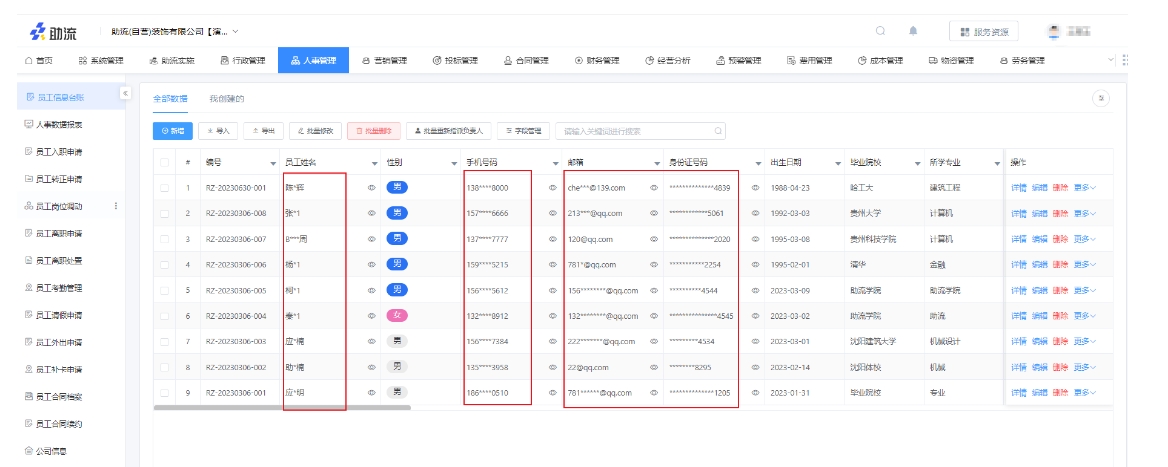Reveal phone number for row 1 using eye icon
The image size is (1168, 467).
[x=551, y=187]
